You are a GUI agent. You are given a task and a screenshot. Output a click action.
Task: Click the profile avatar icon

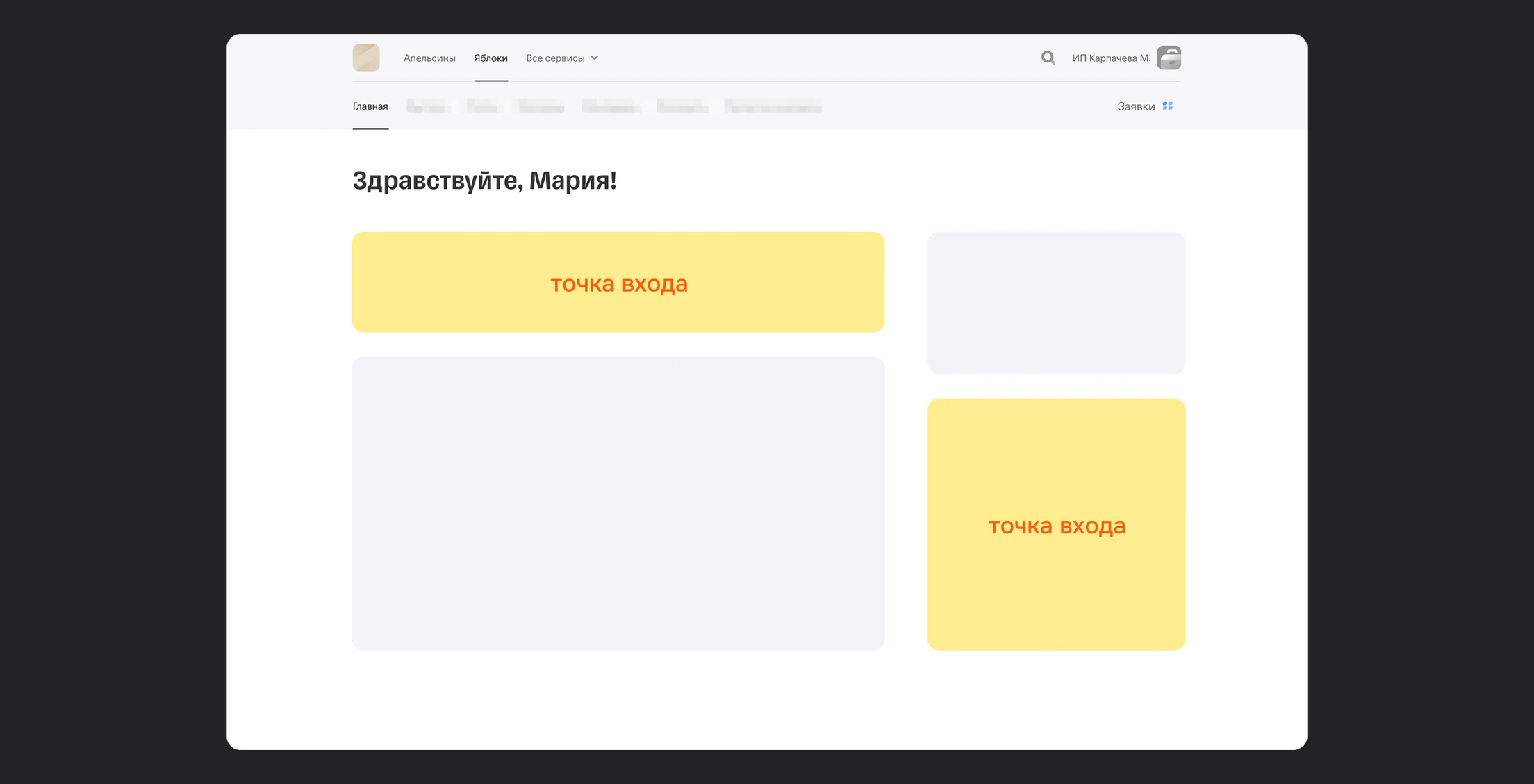click(x=1169, y=58)
